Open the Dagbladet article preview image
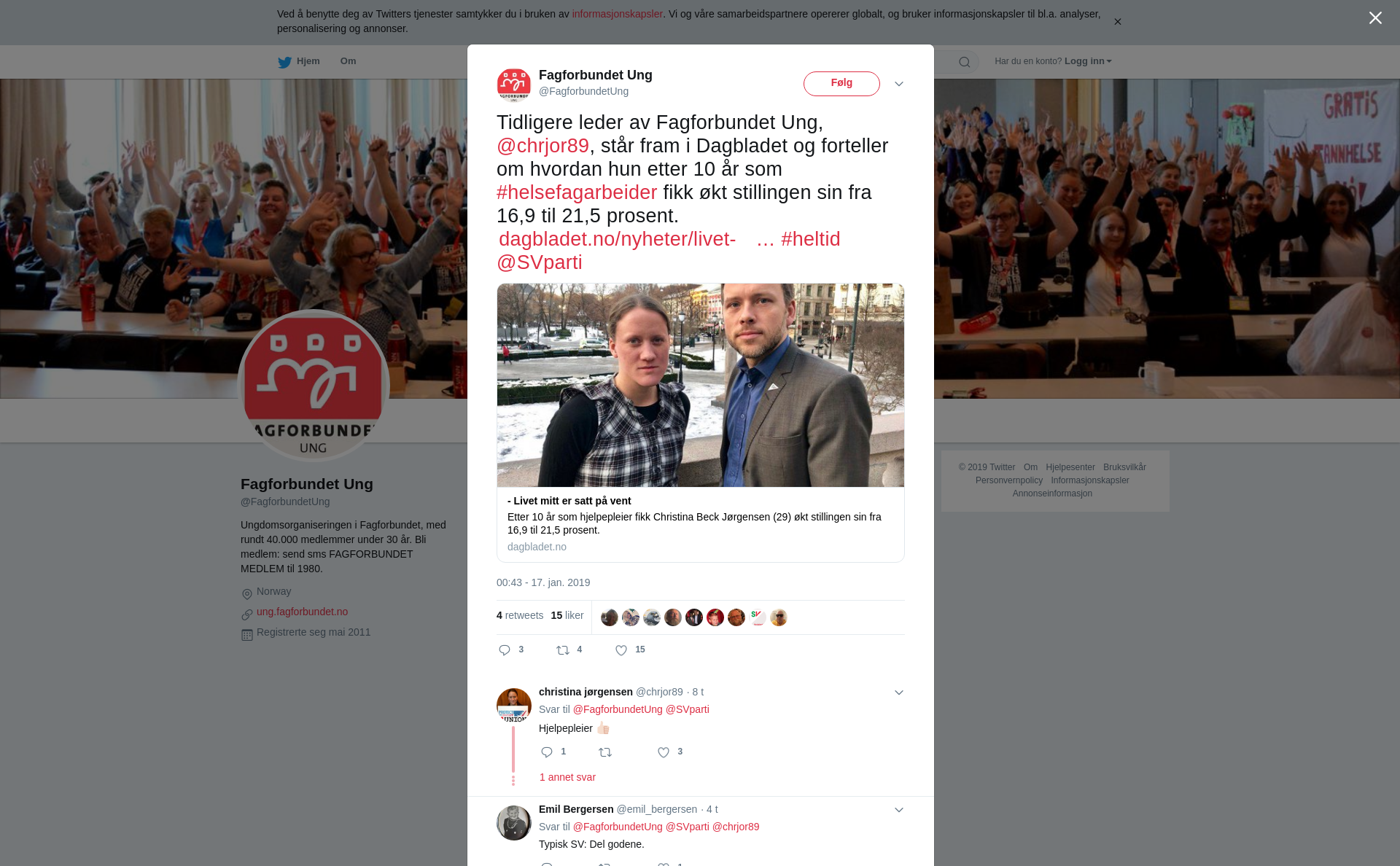 [701, 385]
